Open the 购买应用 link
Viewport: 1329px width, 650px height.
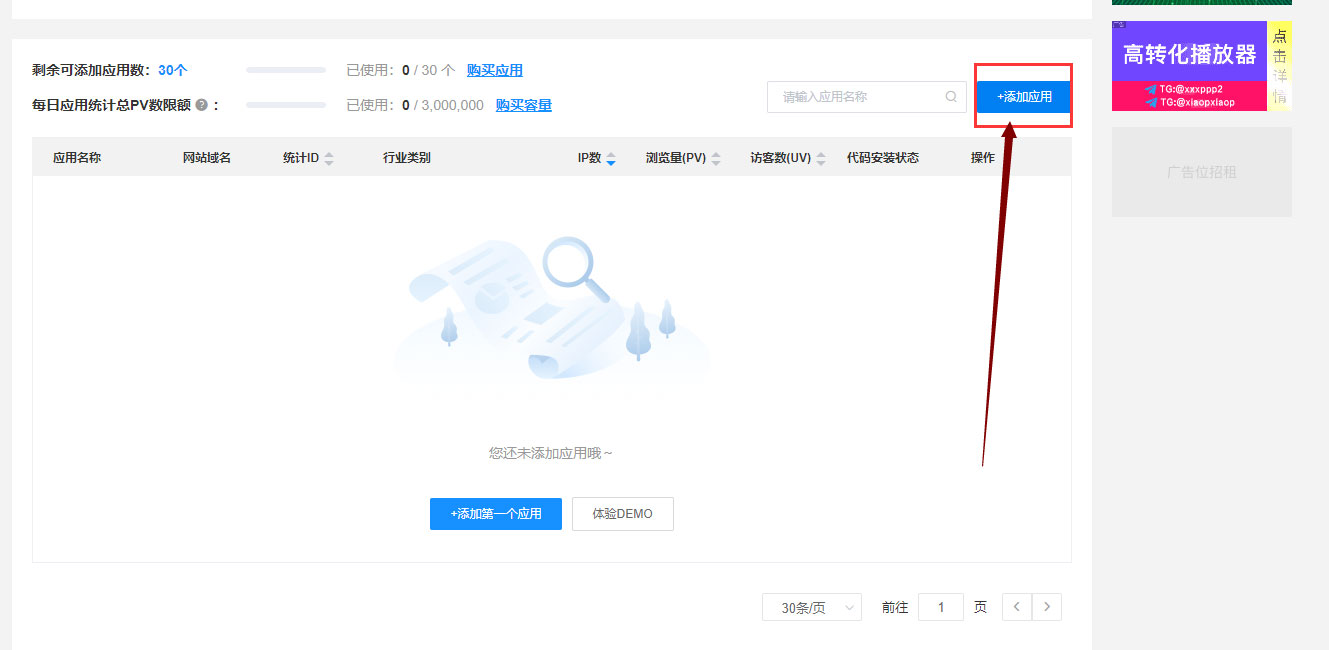click(x=494, y=70)
